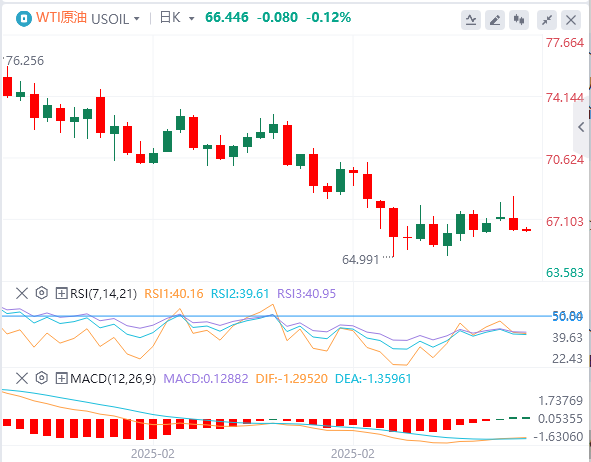Click the current price 66.446

click(x=227, y=17)
